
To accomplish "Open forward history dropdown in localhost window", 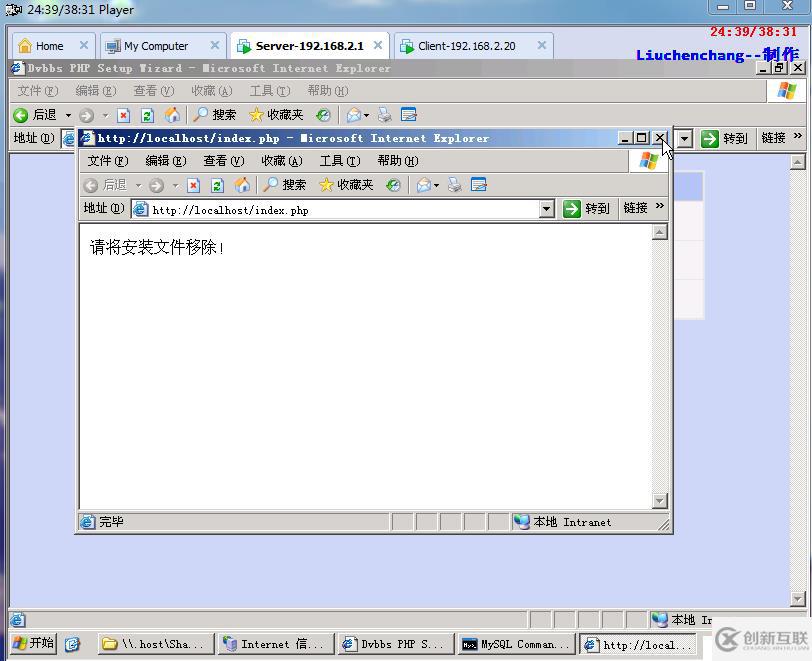I will (176, 185).
